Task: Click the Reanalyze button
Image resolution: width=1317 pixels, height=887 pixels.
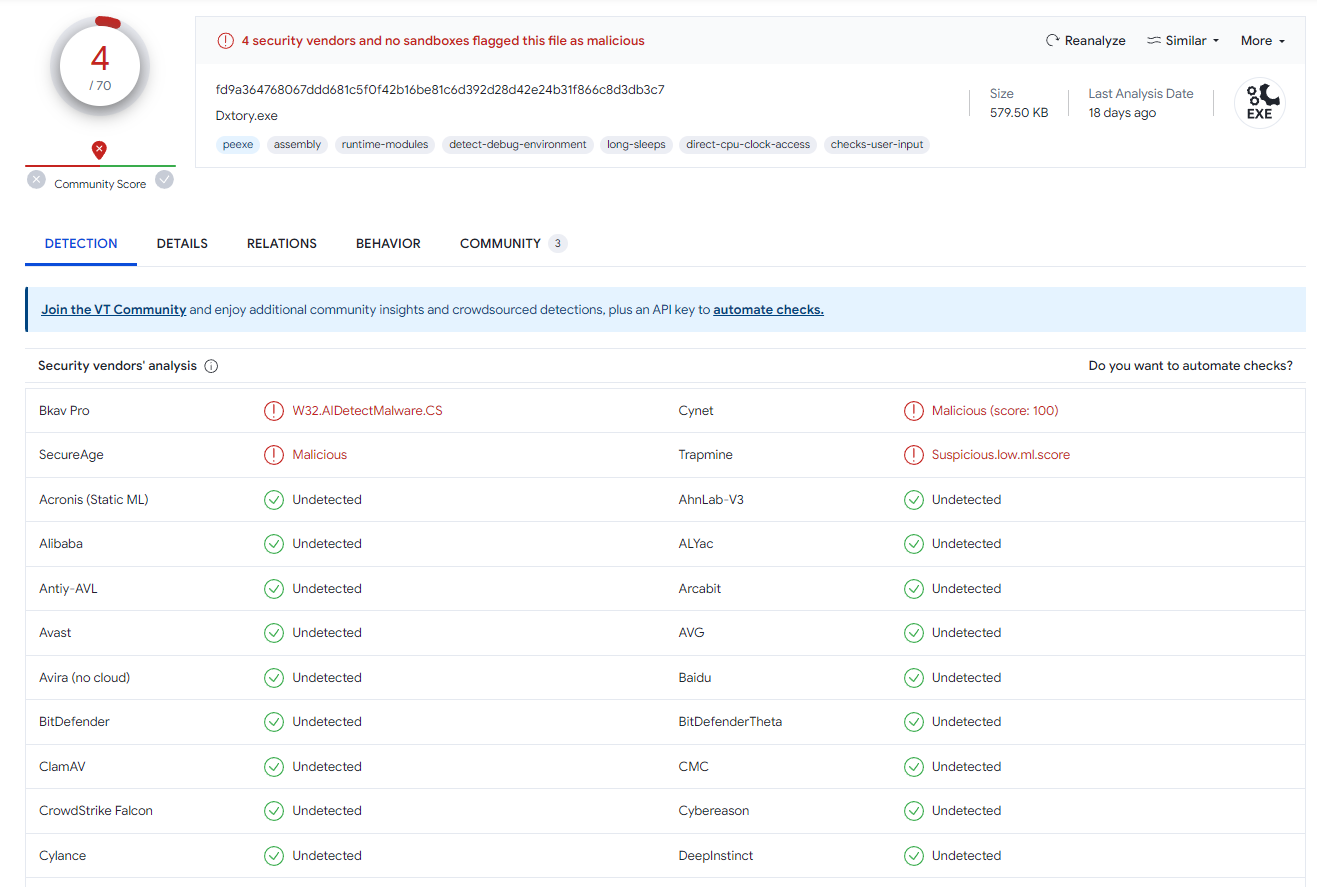Action: tap(1085, 41)
